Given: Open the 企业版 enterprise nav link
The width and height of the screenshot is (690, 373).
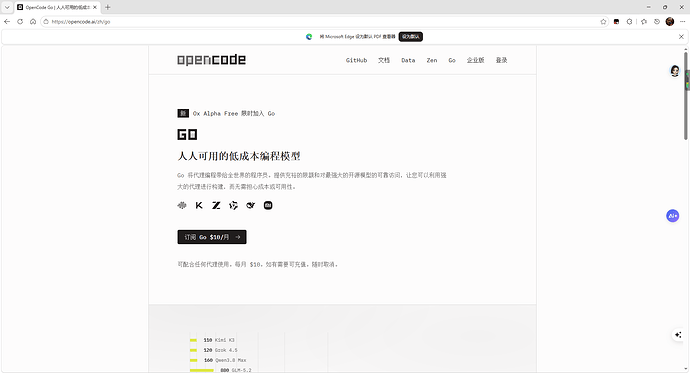Looking at the screenshot, I should [x=475, y=60].
